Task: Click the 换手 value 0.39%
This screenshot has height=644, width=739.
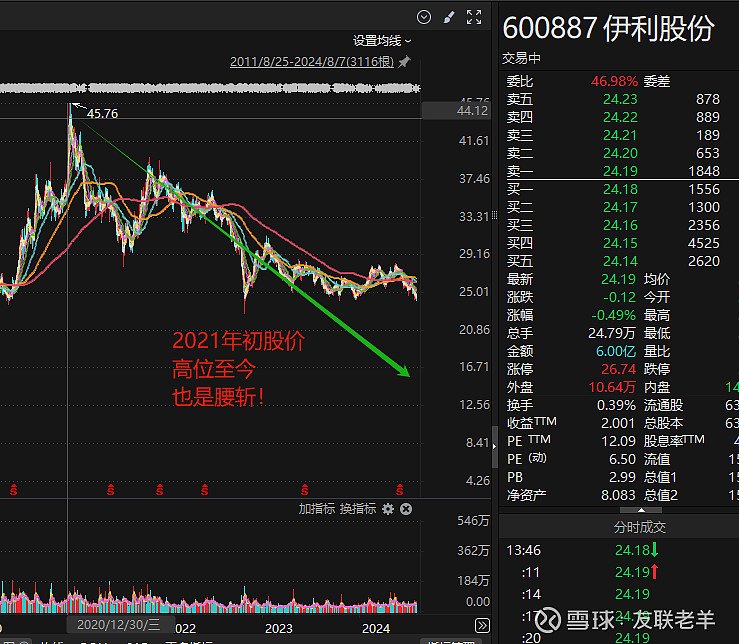Action: point(616,405)
